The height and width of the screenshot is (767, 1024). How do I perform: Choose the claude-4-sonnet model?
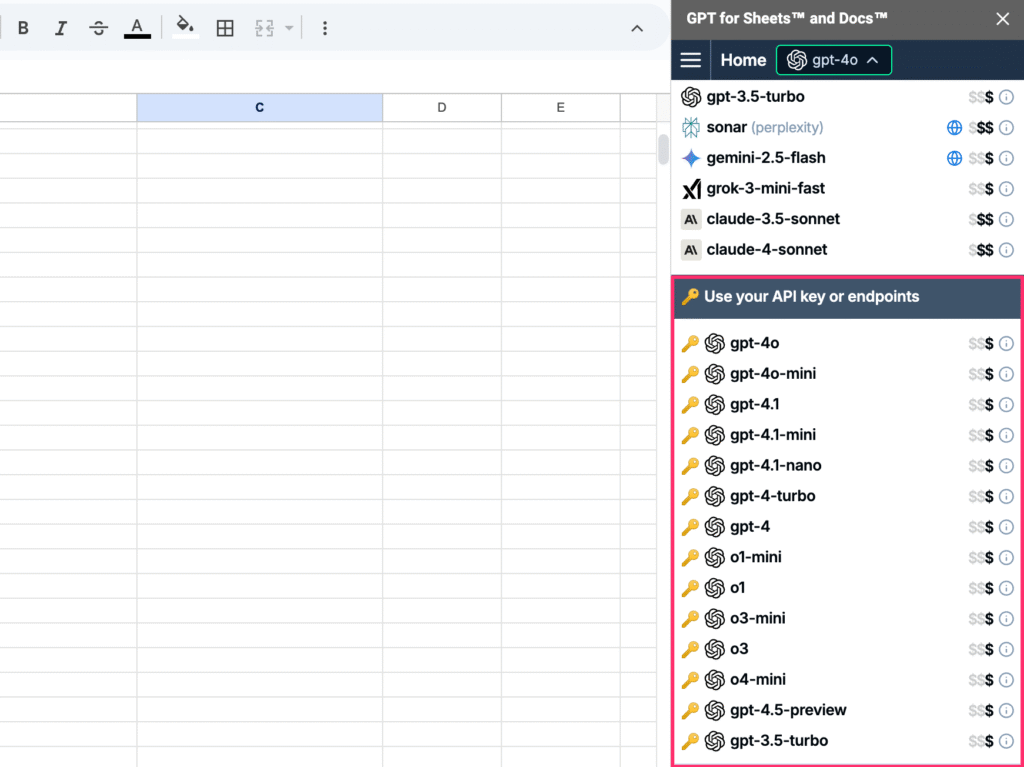pyautogui.click(x=847, y=250)
